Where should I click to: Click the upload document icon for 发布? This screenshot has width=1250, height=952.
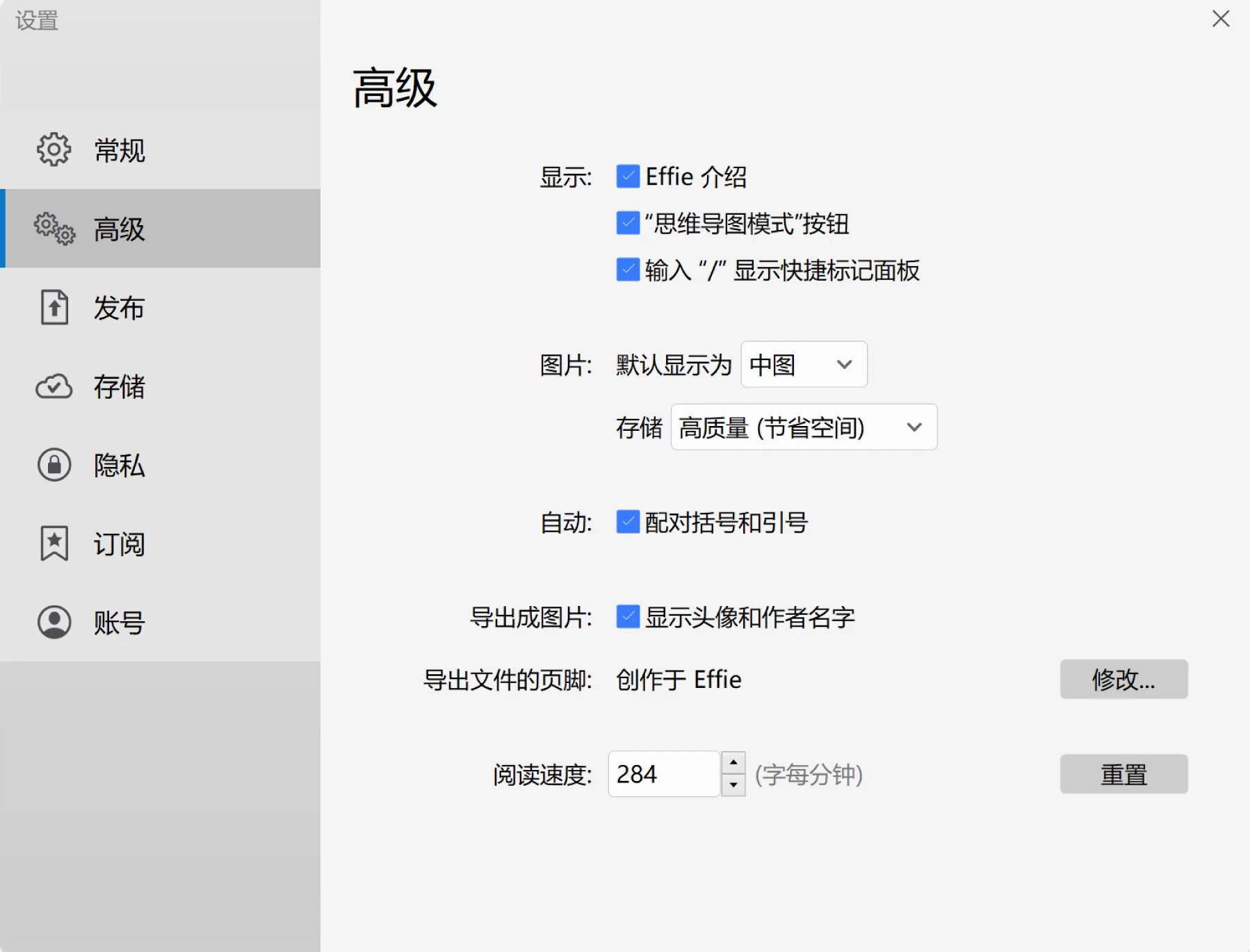pyautogui.click(x=54, y=307)
